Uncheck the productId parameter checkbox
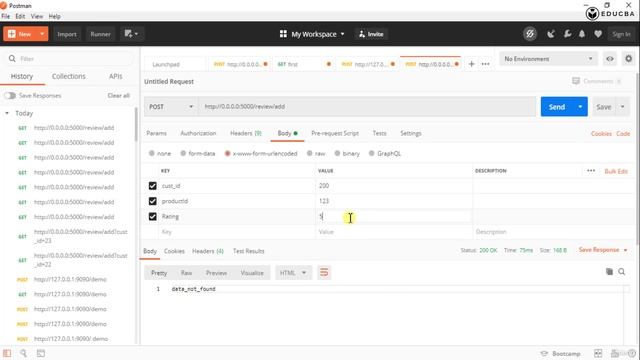Viewport: 640px width, 360px height. [x=153, y=201]
